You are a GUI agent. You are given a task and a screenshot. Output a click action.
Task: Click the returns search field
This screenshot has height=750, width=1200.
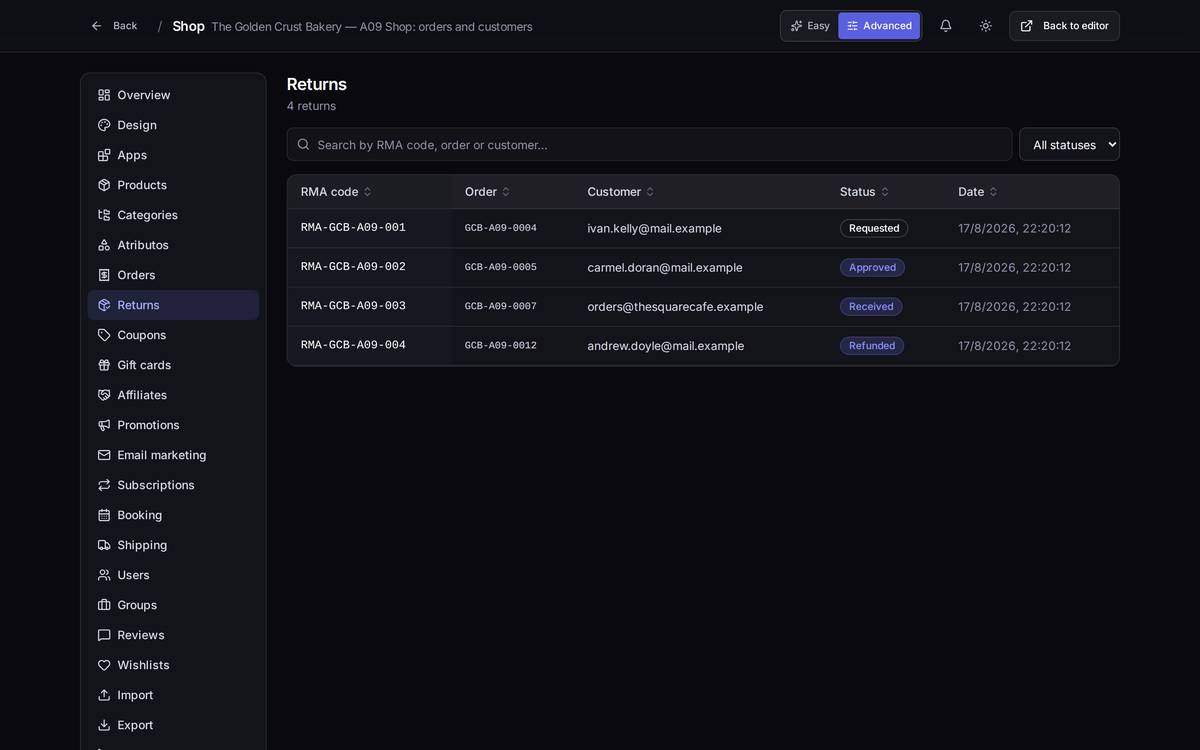649,144
